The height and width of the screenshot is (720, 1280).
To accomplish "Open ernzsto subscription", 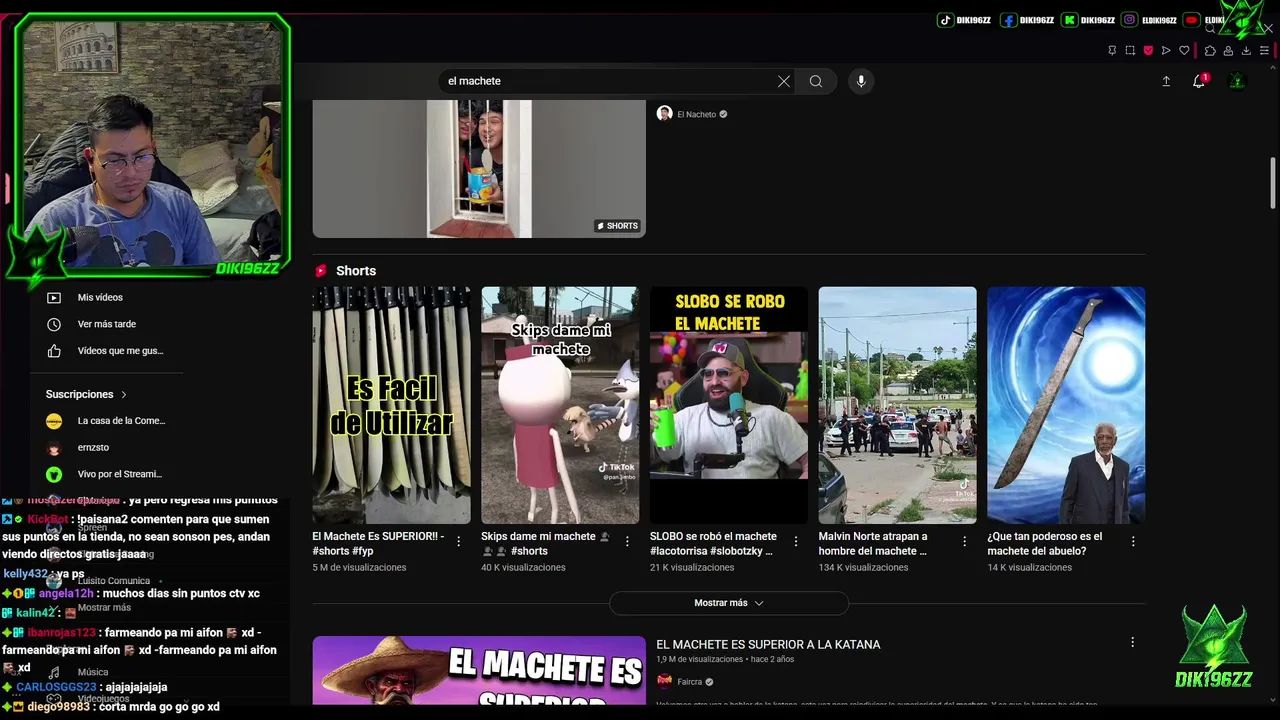I will [x=93, y=448].
